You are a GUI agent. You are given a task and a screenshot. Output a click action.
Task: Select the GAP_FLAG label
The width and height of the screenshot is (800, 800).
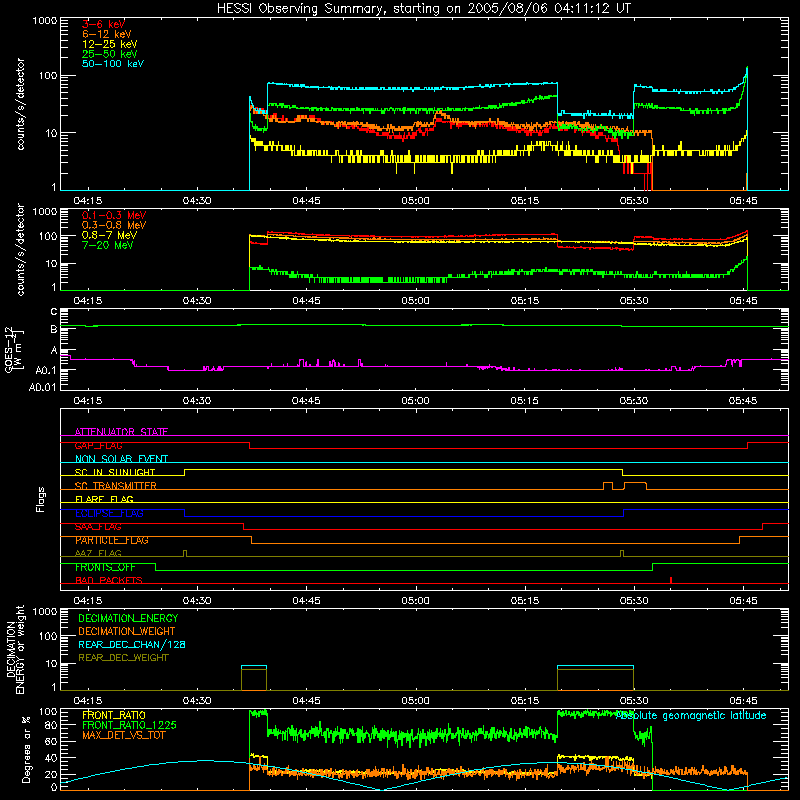(98, 445)
